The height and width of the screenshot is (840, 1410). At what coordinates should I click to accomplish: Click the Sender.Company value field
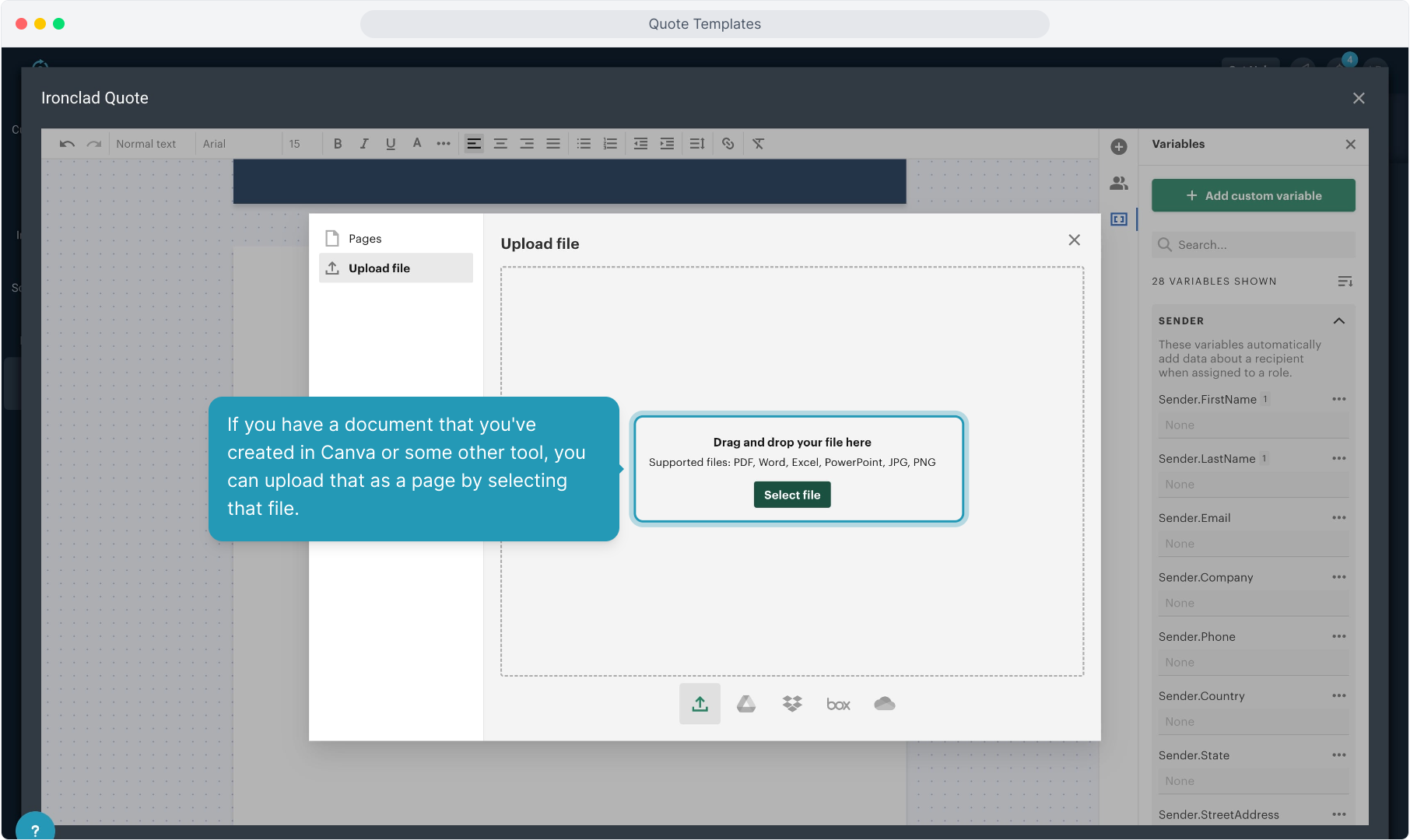pos(1254,604)
